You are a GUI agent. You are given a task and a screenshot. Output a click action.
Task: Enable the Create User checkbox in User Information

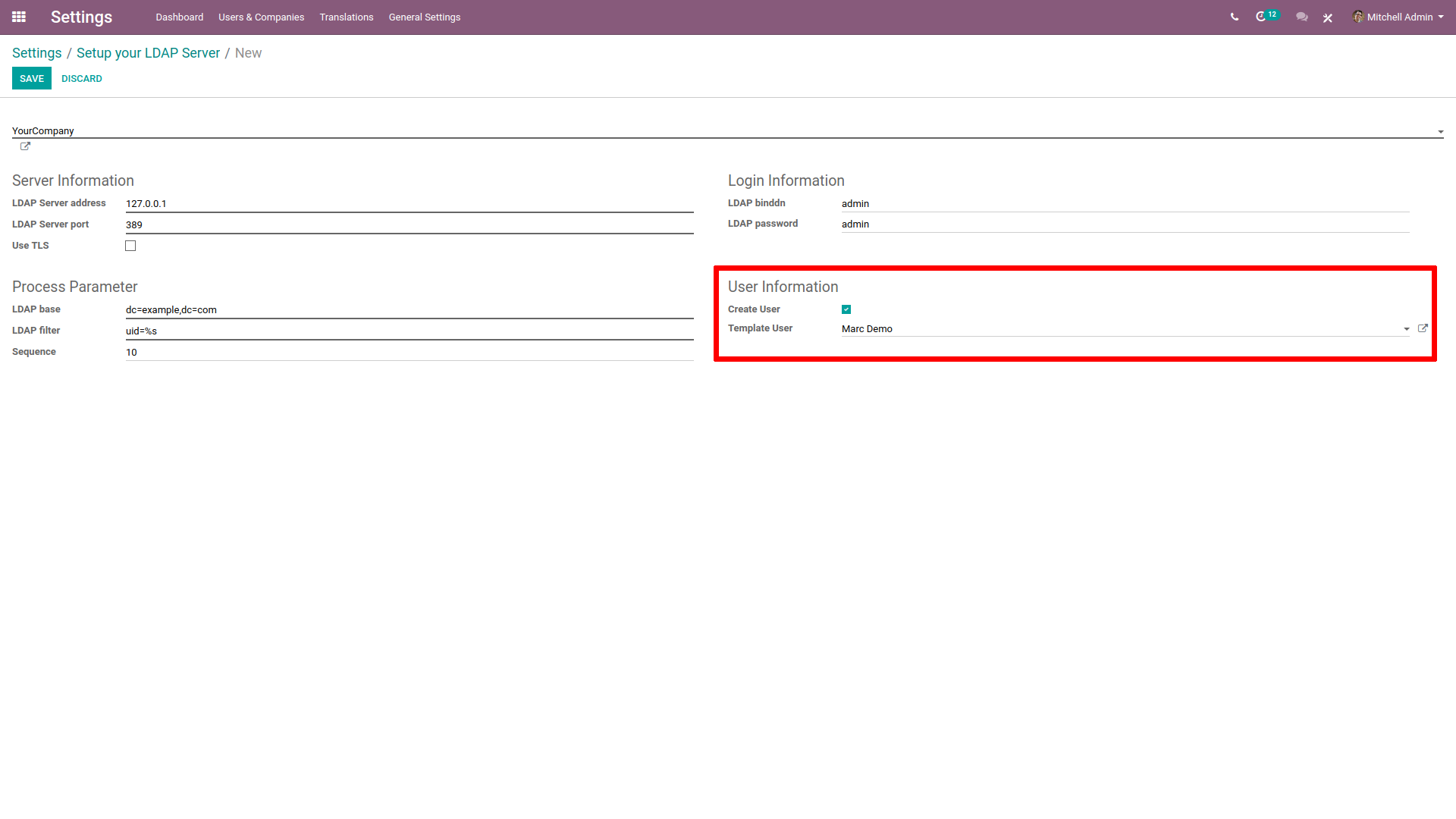tap(847, 309)
